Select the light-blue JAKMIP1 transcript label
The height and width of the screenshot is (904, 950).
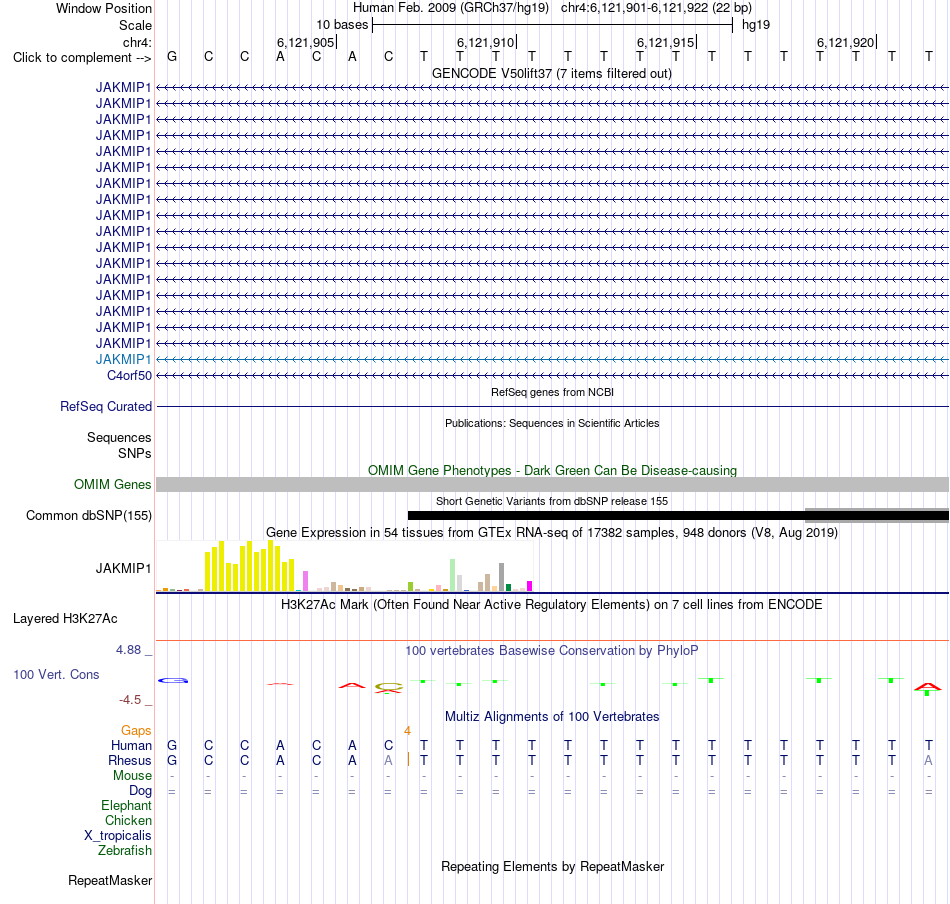pos(123,359)
